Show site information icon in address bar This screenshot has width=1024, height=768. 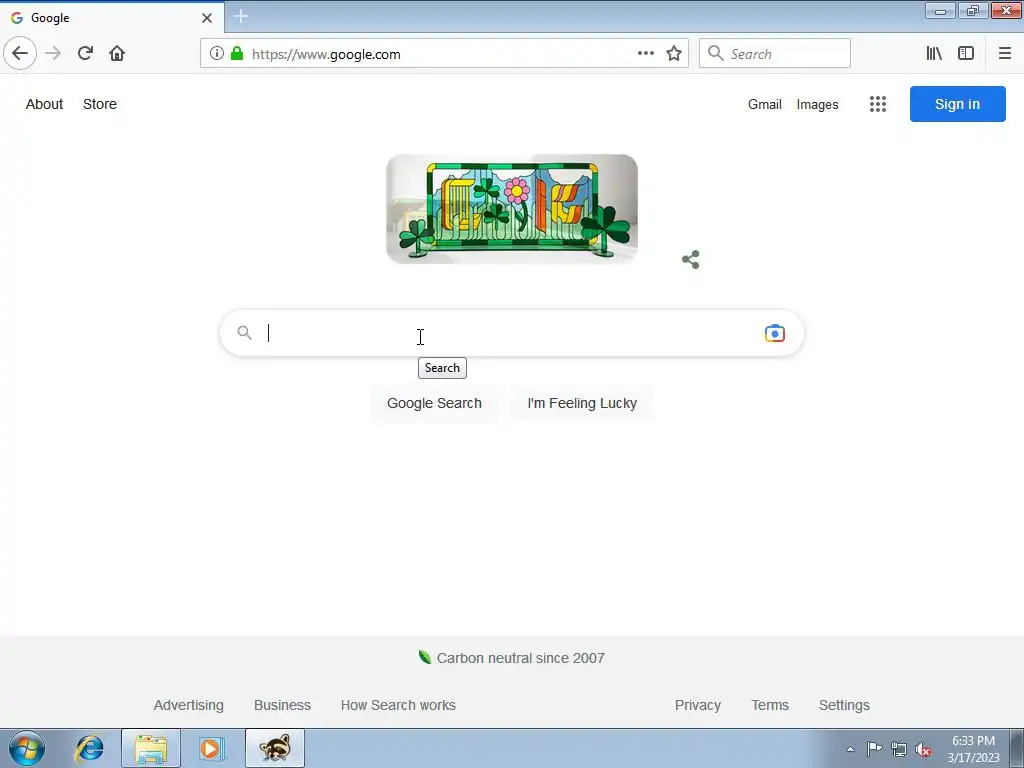217,54
